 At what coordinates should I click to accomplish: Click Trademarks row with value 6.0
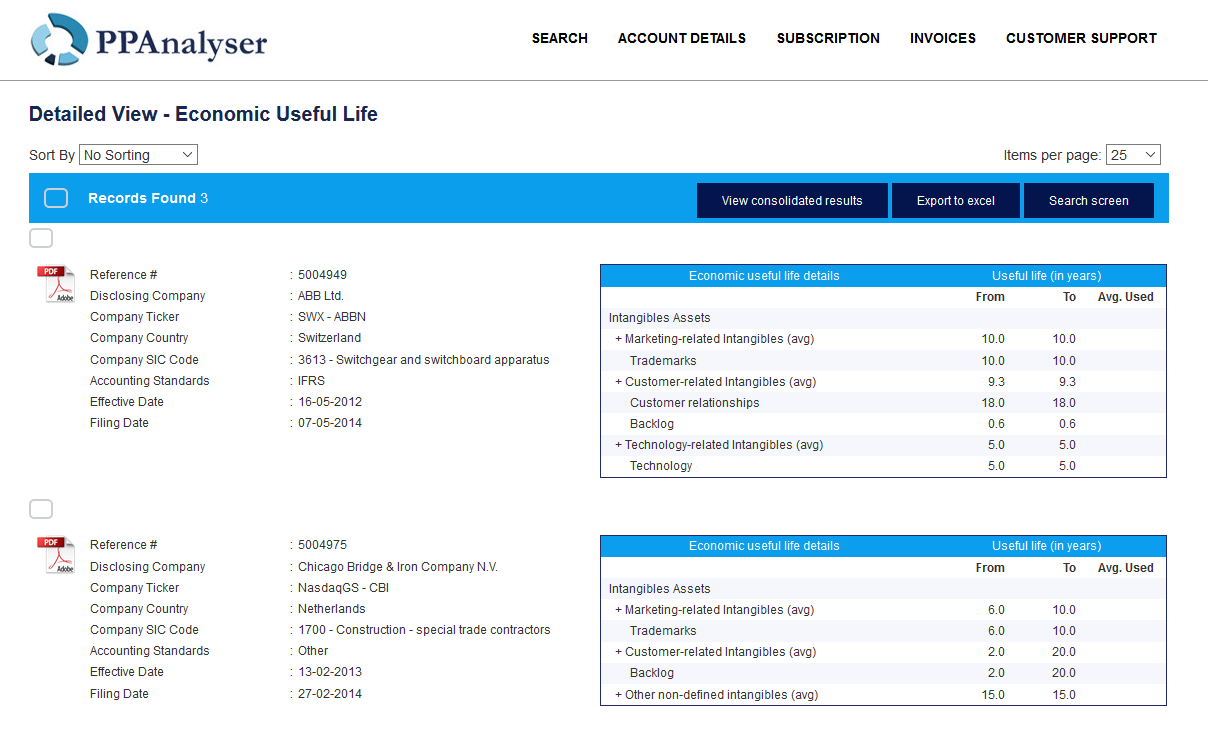click(x=883, y=631)
